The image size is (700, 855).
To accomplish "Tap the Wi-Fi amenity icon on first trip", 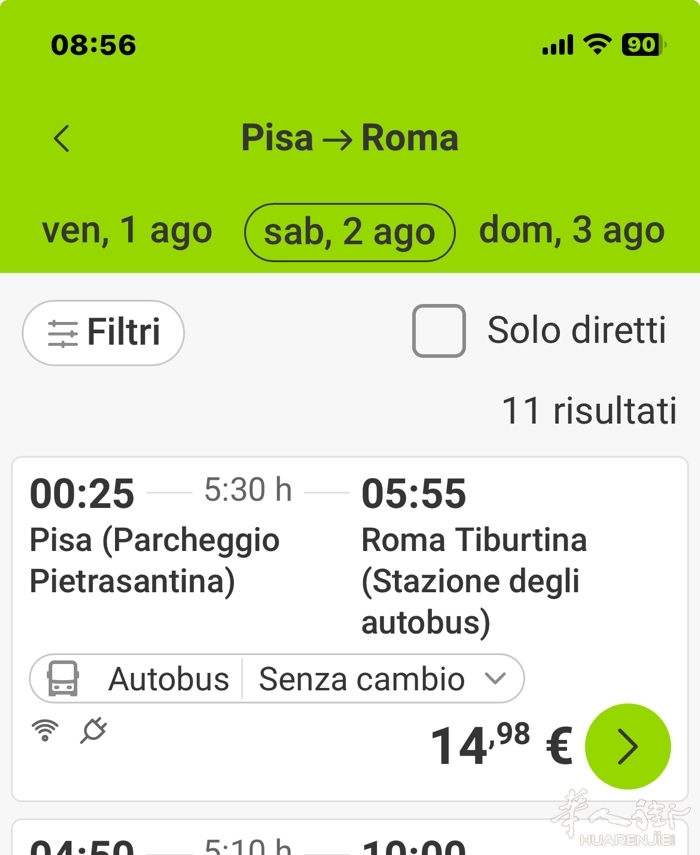I will [45, 730].
